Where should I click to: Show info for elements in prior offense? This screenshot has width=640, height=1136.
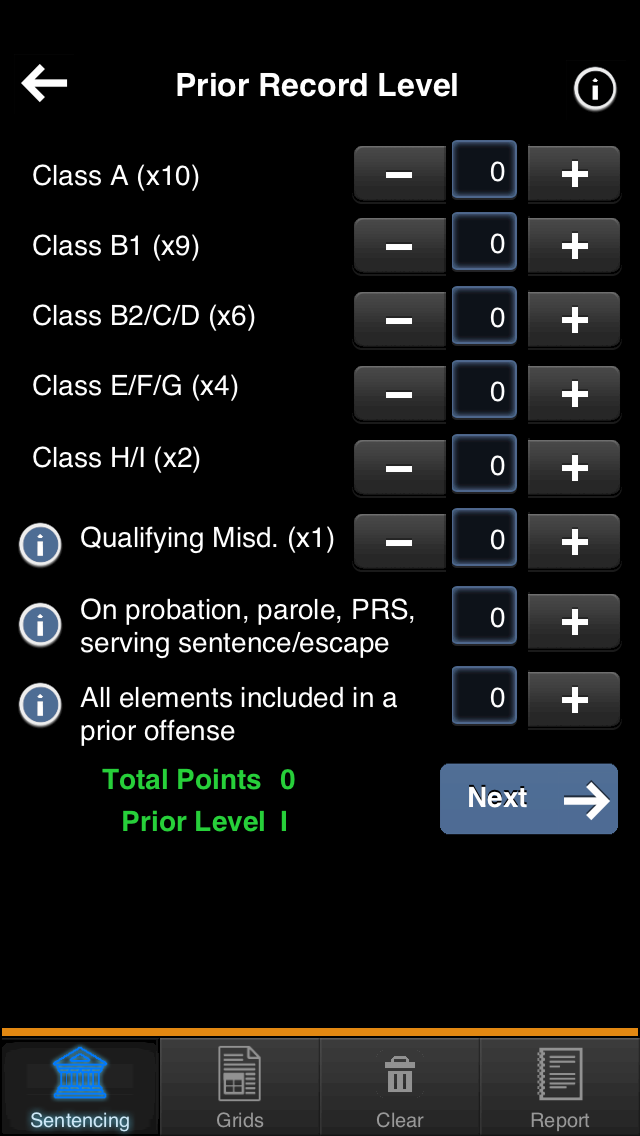[x=40, y=704]
